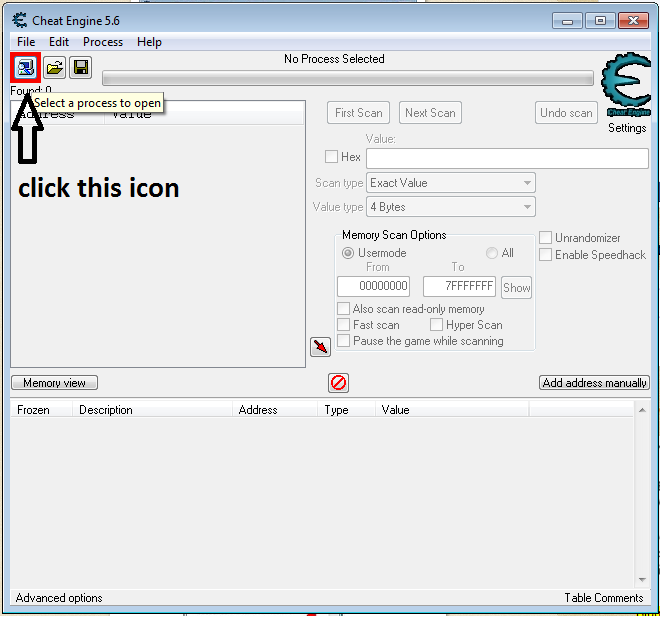Screen dimensions: 664x620
Task: Open the Process menu
Action: click(103, 42)
